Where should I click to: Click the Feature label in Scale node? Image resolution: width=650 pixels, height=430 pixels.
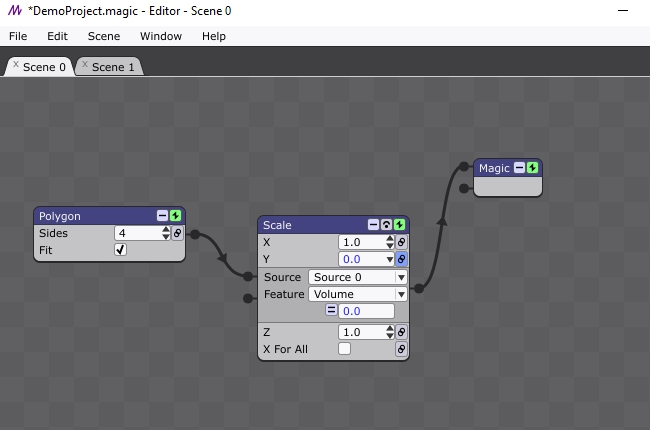coord(284,294)
